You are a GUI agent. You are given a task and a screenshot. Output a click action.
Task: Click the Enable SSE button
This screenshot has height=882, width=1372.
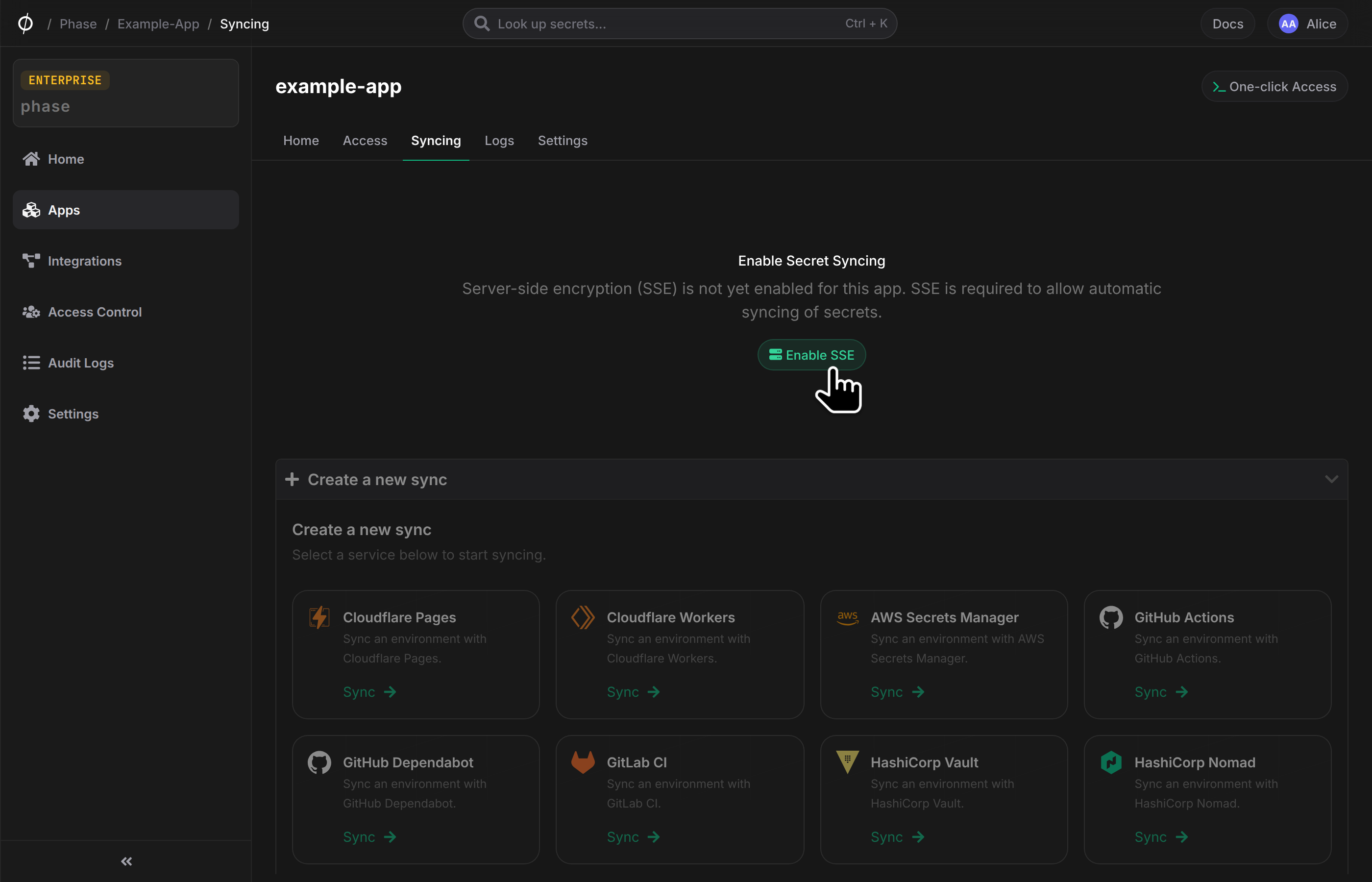[811, 355]
